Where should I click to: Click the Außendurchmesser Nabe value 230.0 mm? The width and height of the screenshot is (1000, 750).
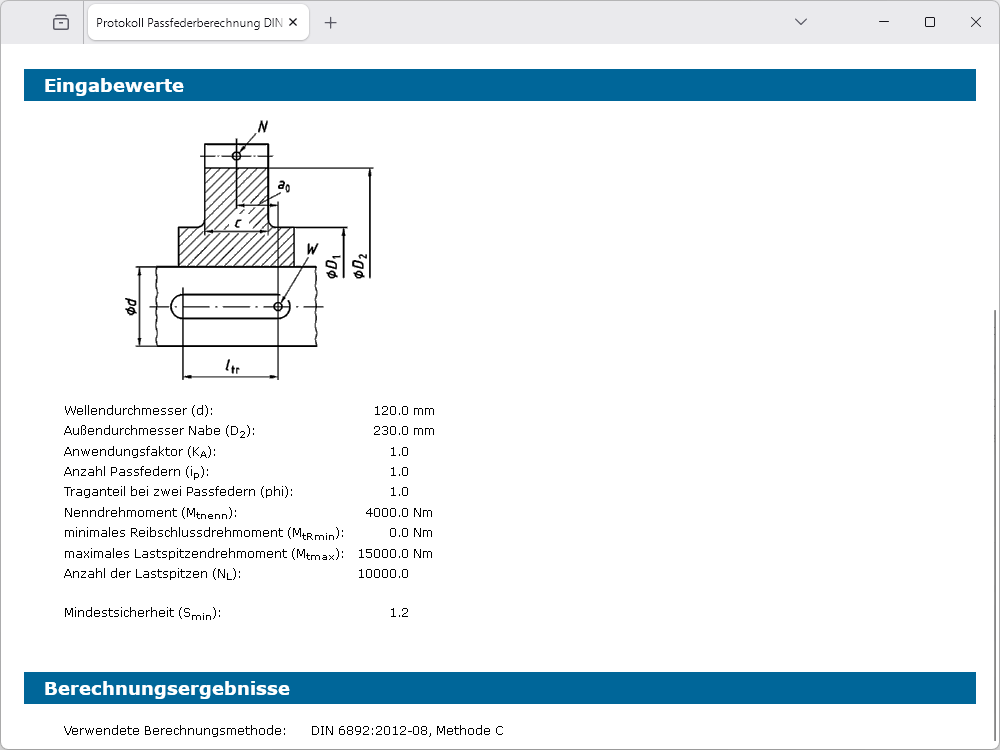coord(403,431)
